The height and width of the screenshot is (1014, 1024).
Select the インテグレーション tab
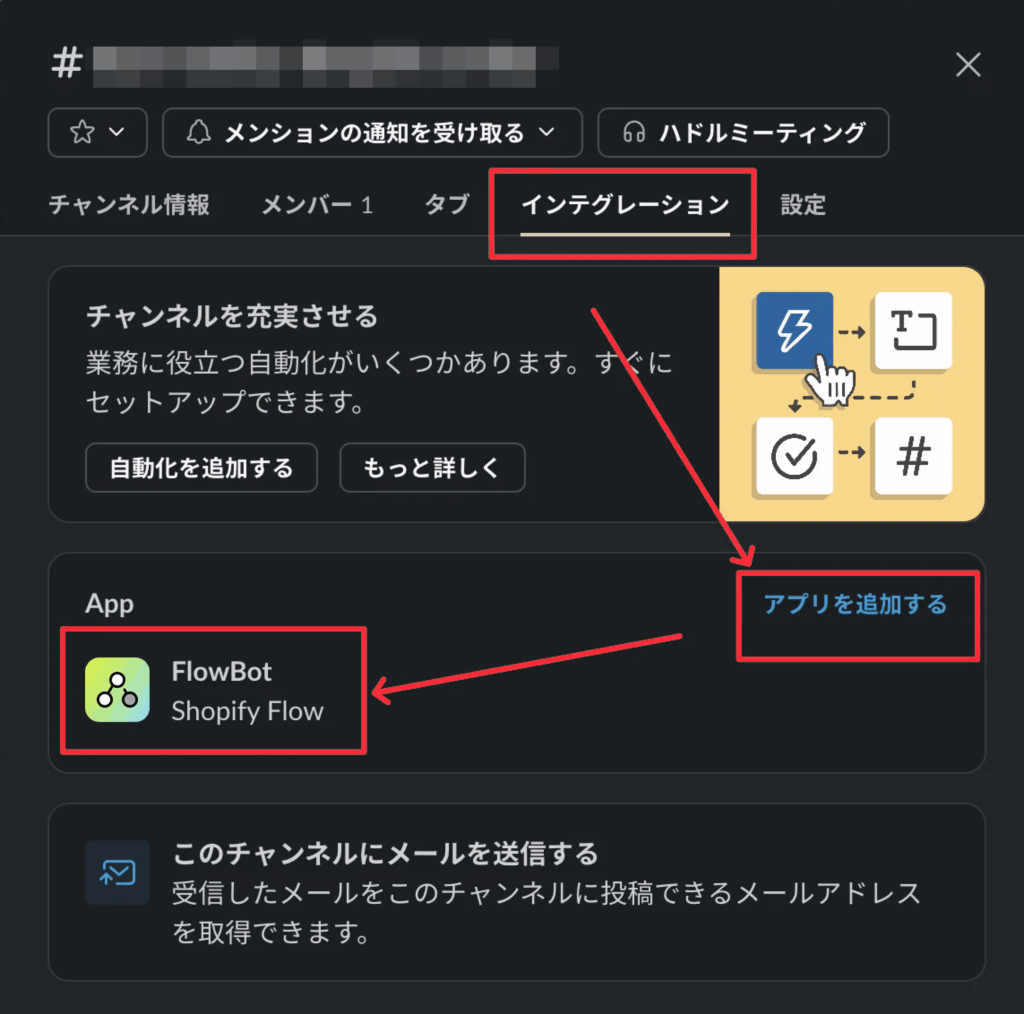tap(625, 205)
